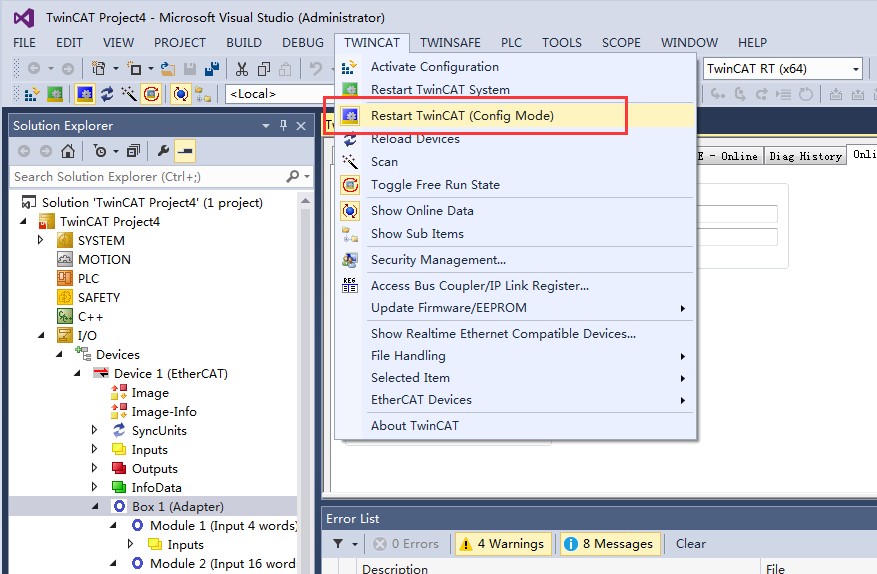Select the MOTION tree item
877x574 pixels.
[x=104, y=260]
